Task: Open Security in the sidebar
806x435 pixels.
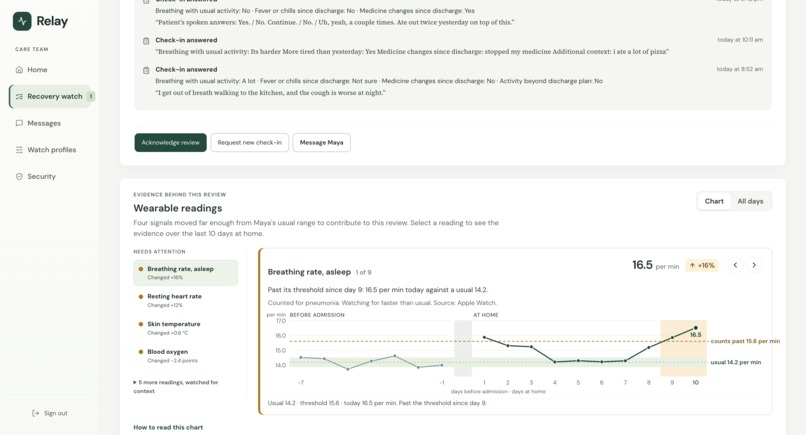Action: tap(50, 176)
